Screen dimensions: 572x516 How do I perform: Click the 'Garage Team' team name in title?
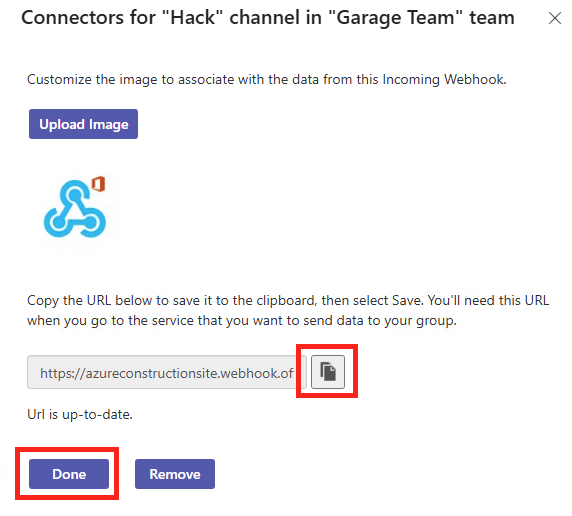[x=396, y=18]
